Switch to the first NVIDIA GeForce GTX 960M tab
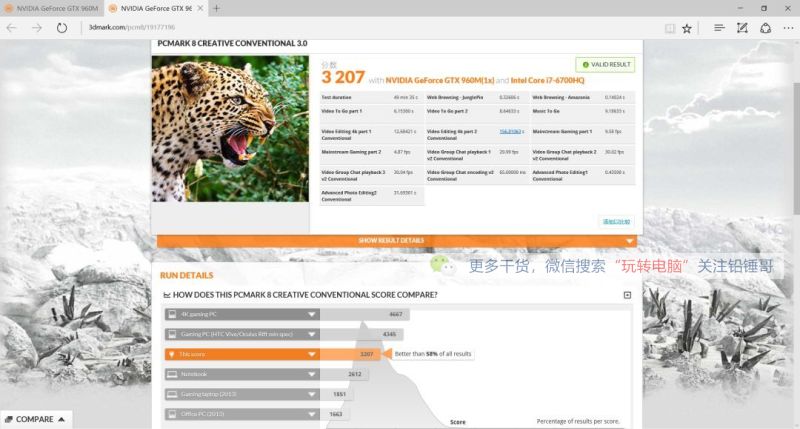 pyautogui.click(x=50, y=8)
